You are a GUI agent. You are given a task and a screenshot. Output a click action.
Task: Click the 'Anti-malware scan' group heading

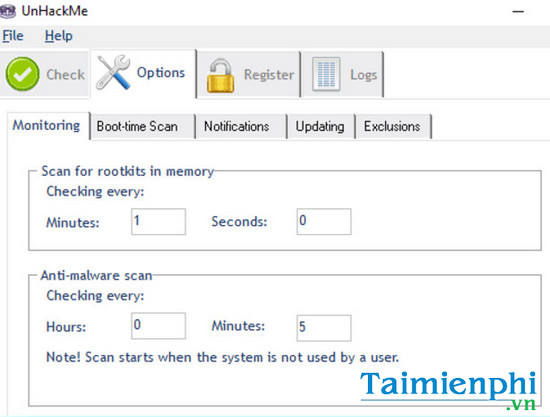point(96,275)
